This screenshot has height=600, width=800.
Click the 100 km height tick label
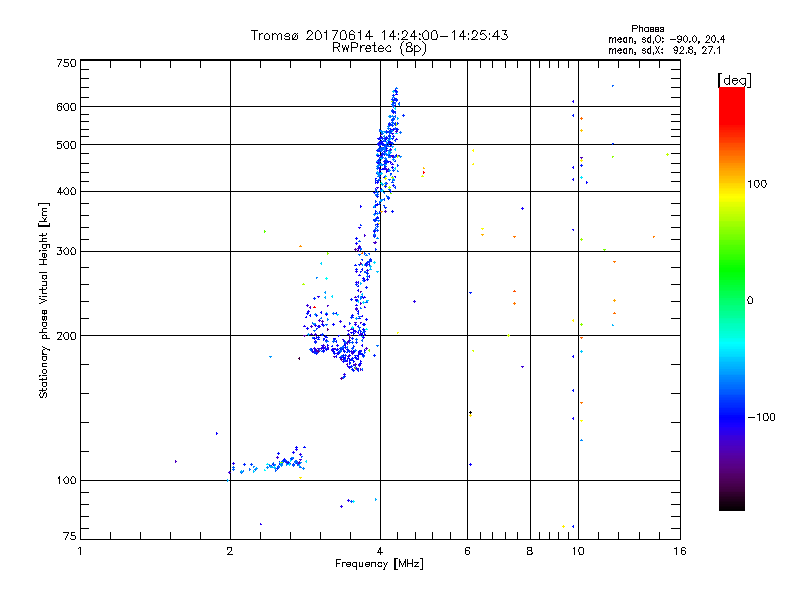[x=66, y=481]
